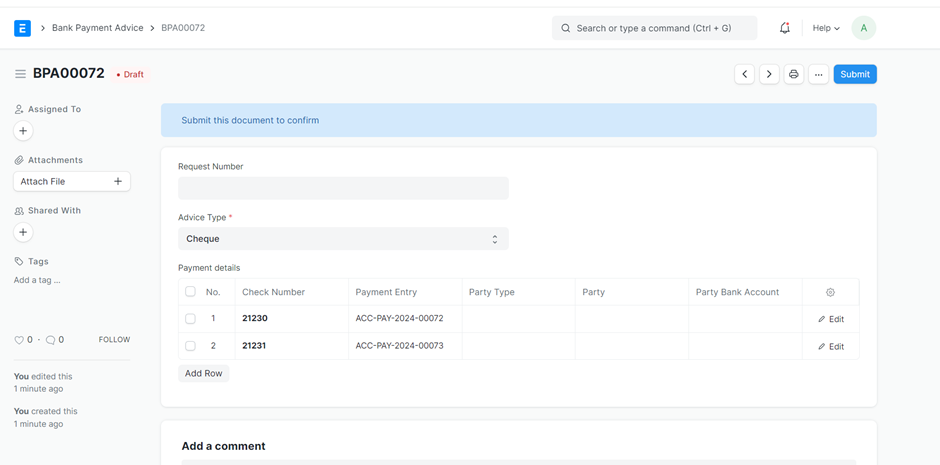Click the print document icon

[794, 74]
